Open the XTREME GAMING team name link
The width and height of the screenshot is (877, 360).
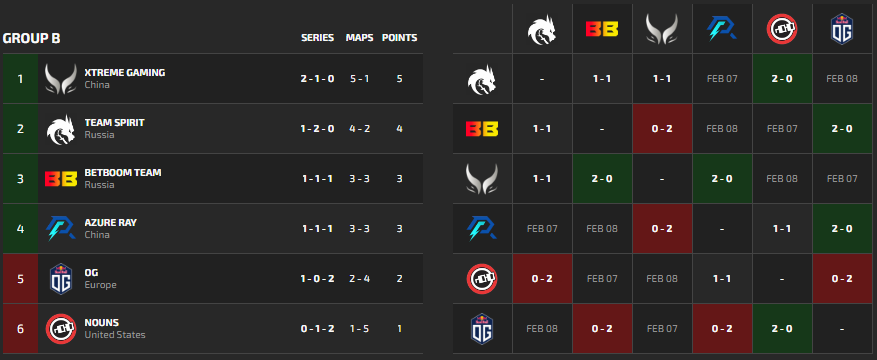[x=124, y=73]
